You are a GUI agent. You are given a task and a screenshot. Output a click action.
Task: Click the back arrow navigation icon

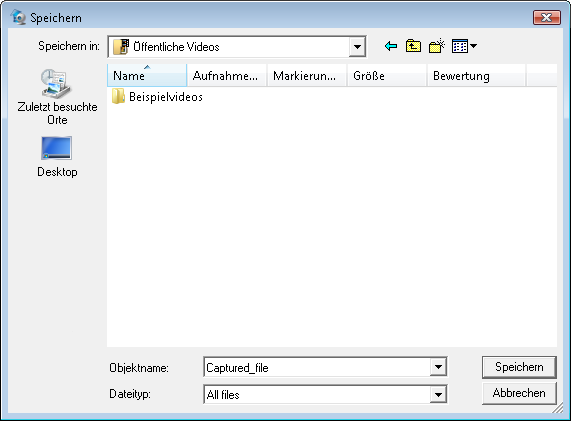point(391,46)
